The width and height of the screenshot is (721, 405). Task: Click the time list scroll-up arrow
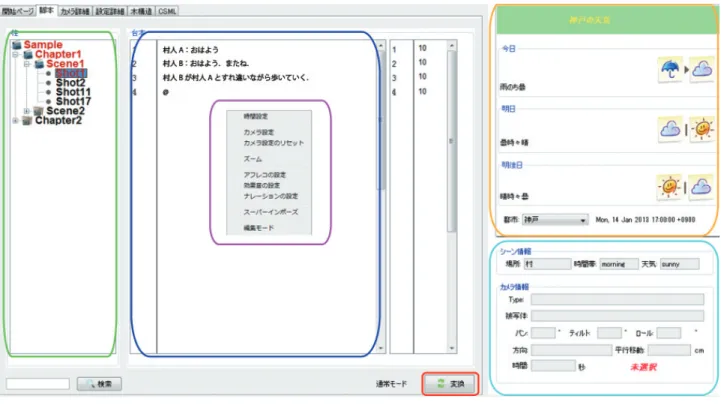452,46
